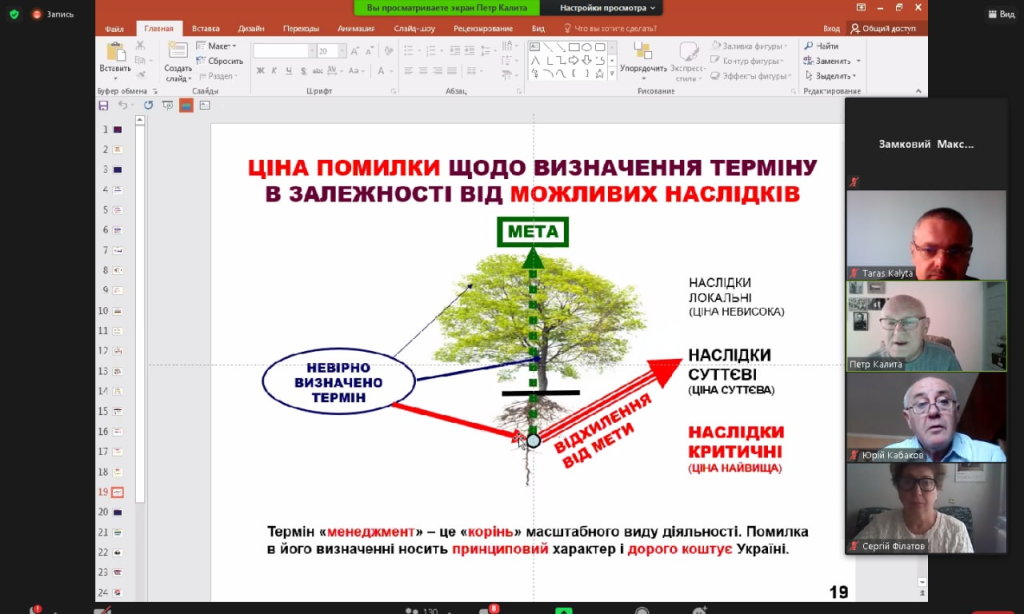Toggle text shadow S formatting
Screen dimensions: 1024x614
pyautogui.click(x=303, y=71)
